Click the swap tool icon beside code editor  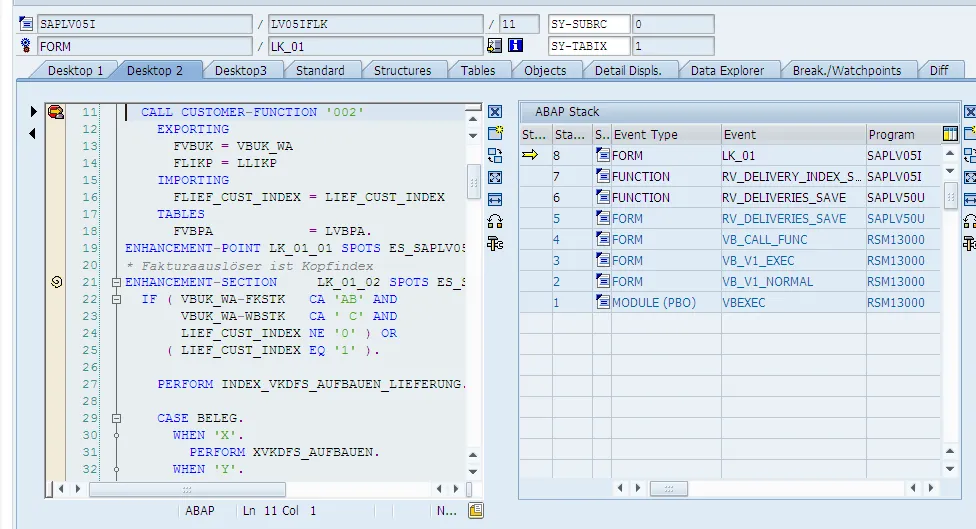(495, 155)
